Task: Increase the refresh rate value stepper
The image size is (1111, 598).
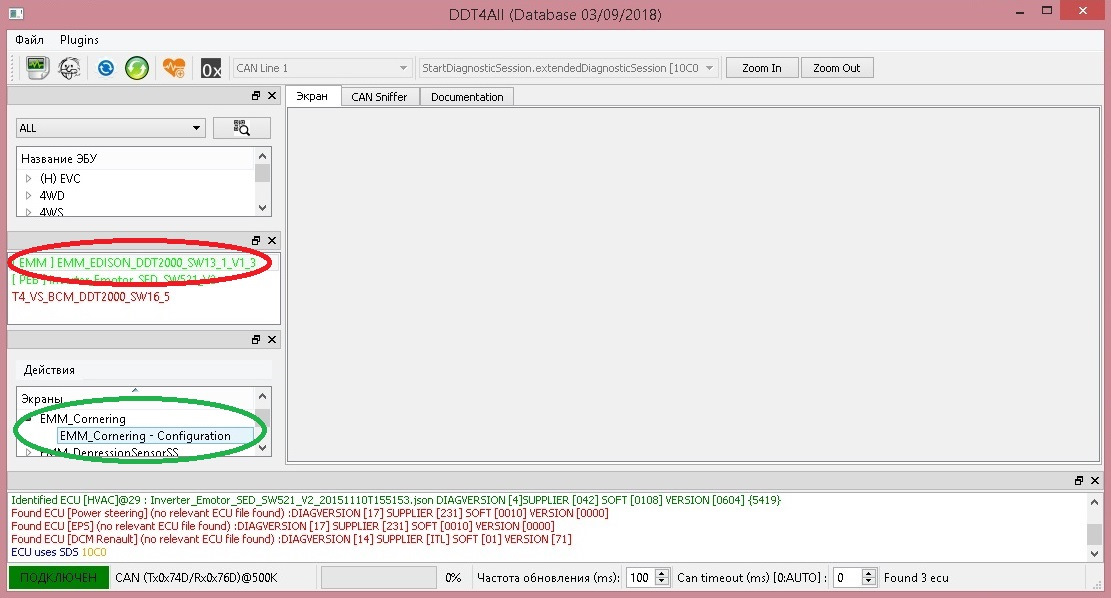Action: 662,573
